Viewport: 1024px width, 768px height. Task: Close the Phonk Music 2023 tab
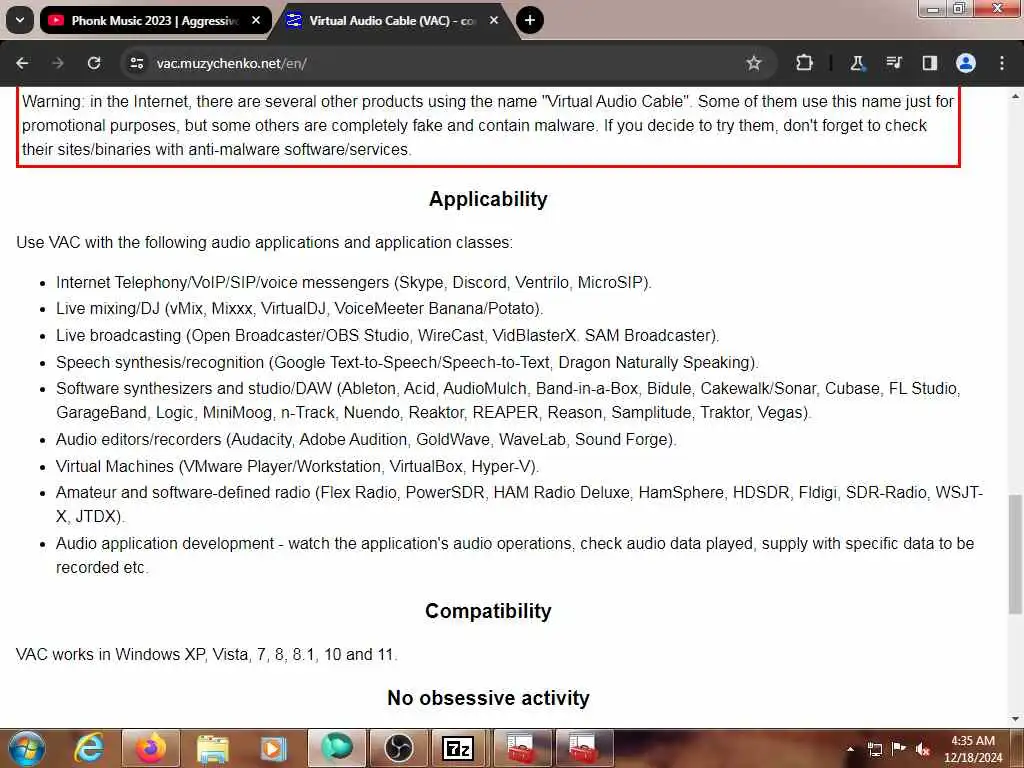pos(256,20)
